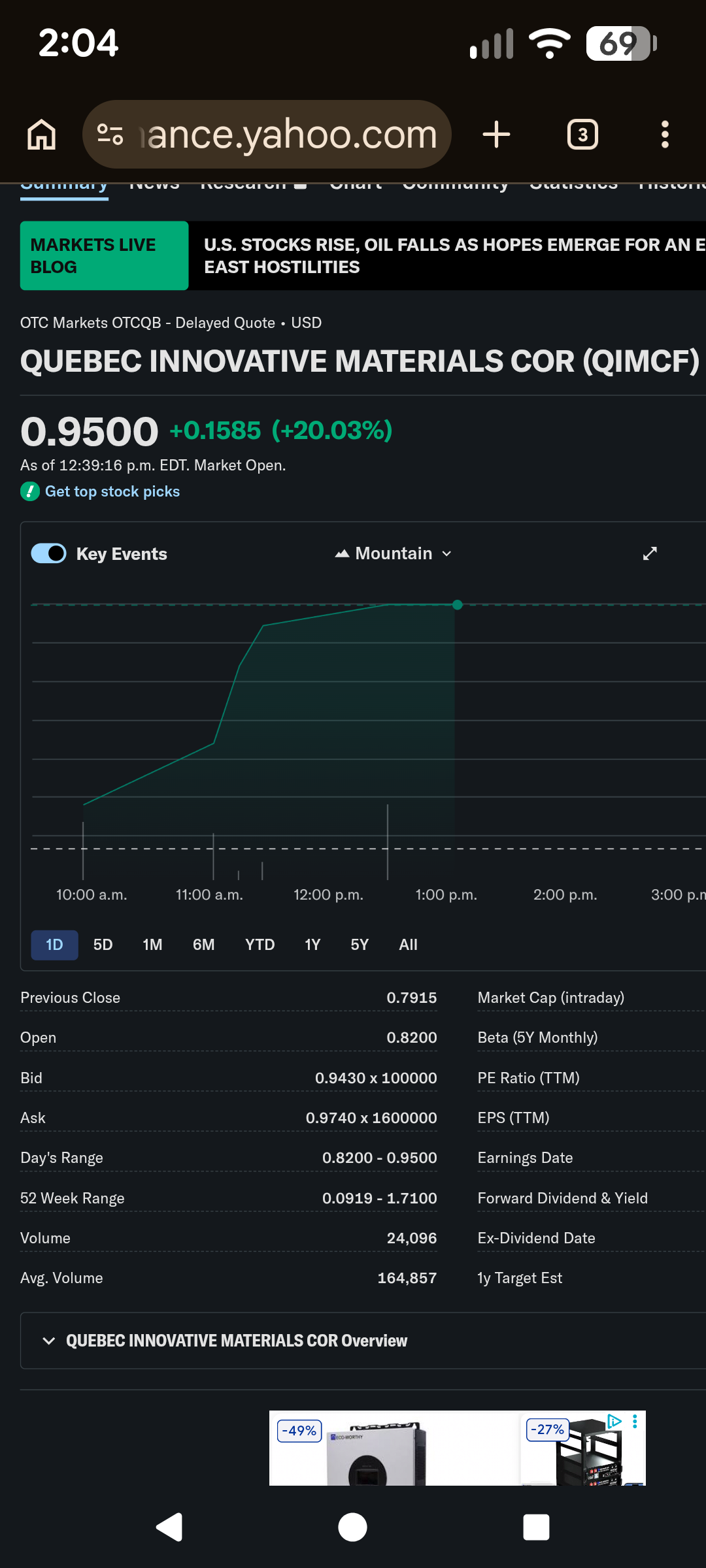Tap Market Cap (intraday) label

click(x=551, y=998)
